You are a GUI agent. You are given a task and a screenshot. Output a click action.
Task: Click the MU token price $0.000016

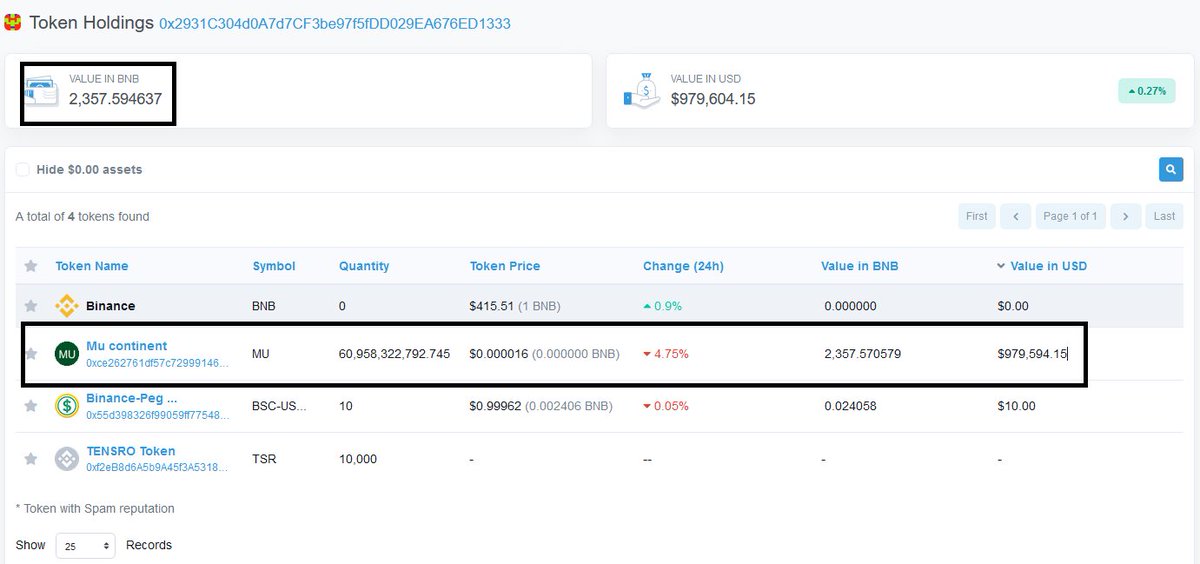(544, 354)
